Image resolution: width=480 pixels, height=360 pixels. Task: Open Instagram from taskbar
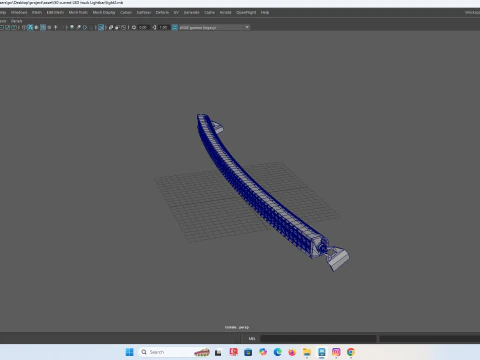tap(336, 352)
